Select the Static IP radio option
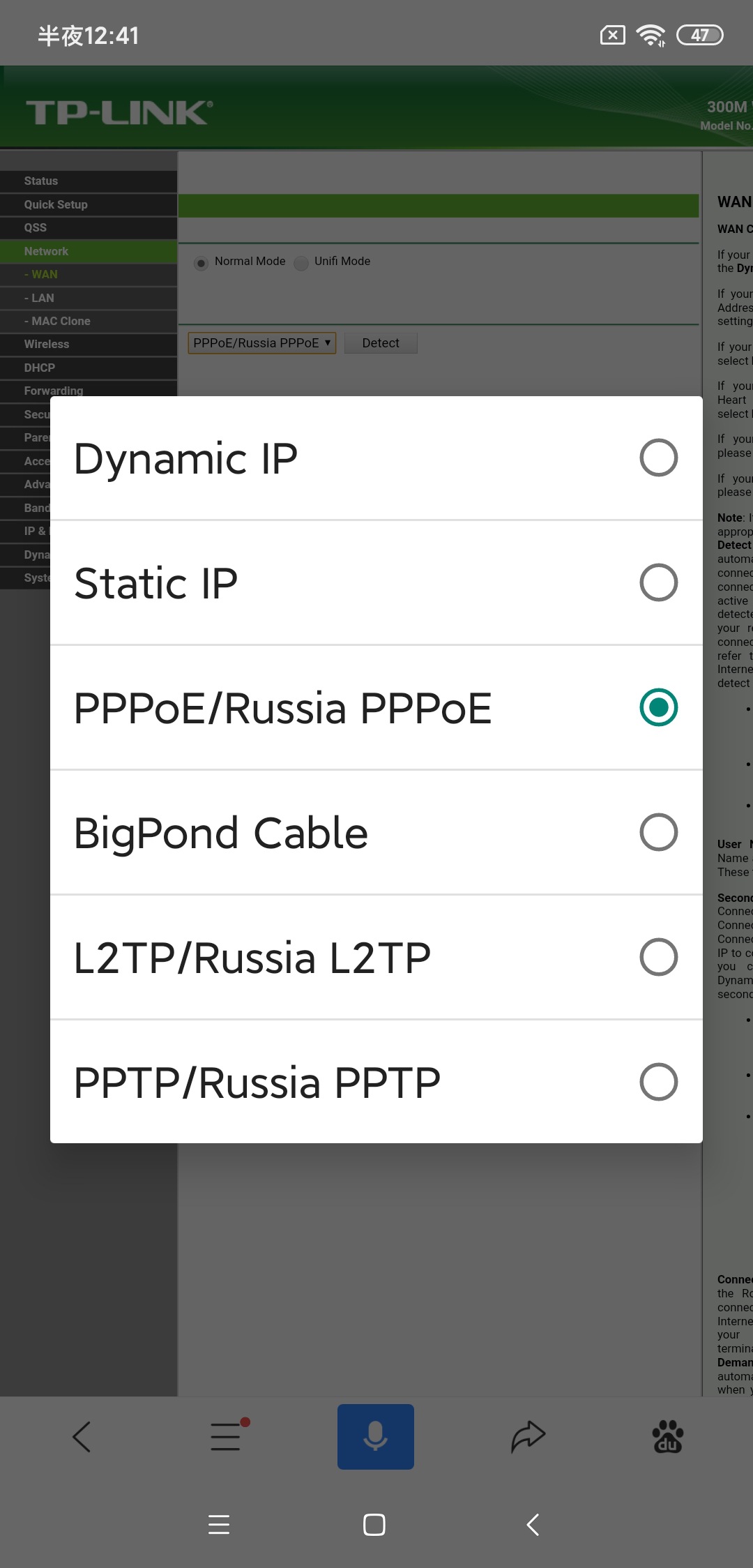753x1568 pixels. point(376,582)
